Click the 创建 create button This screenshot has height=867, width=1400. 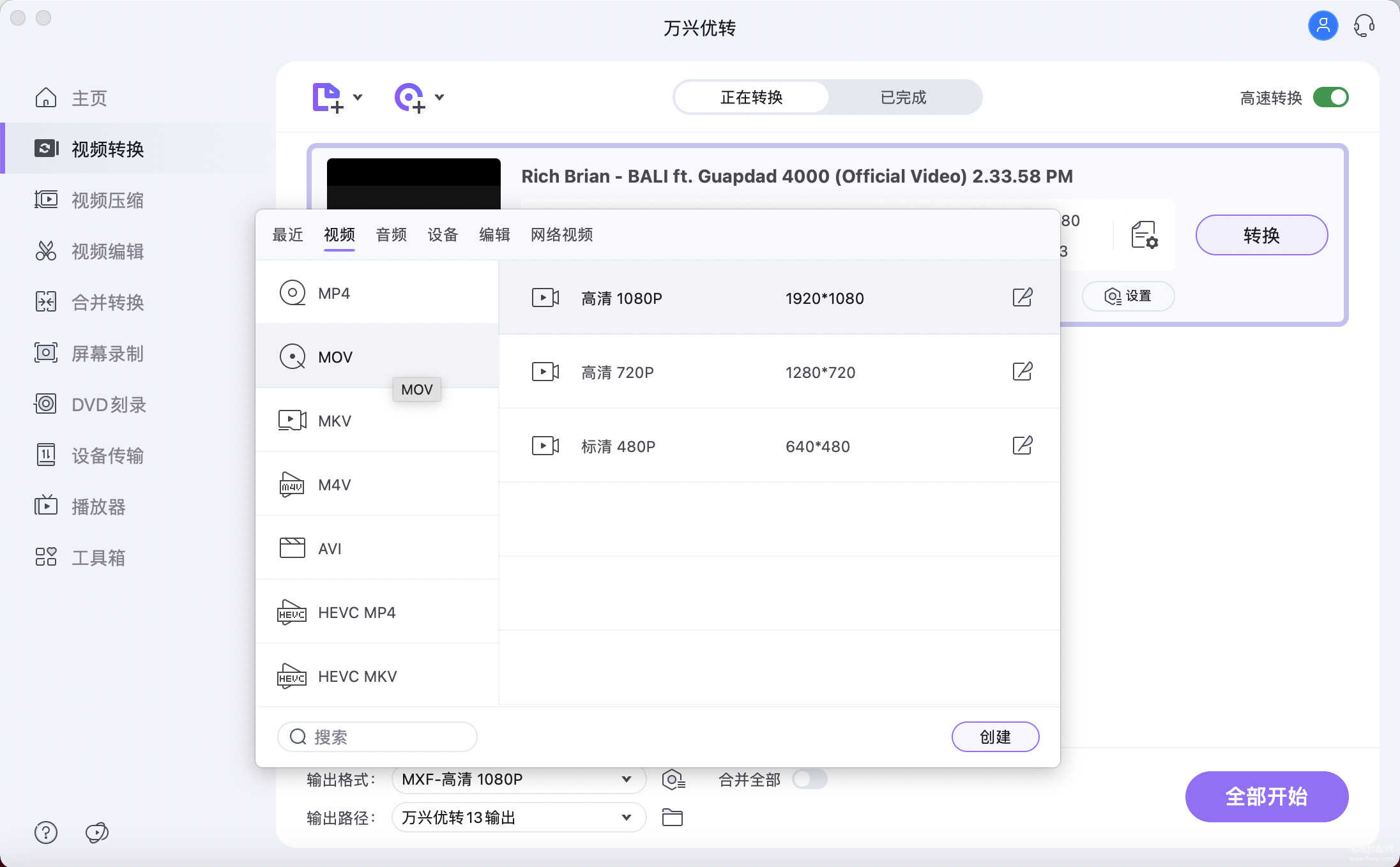click(994, 737)
